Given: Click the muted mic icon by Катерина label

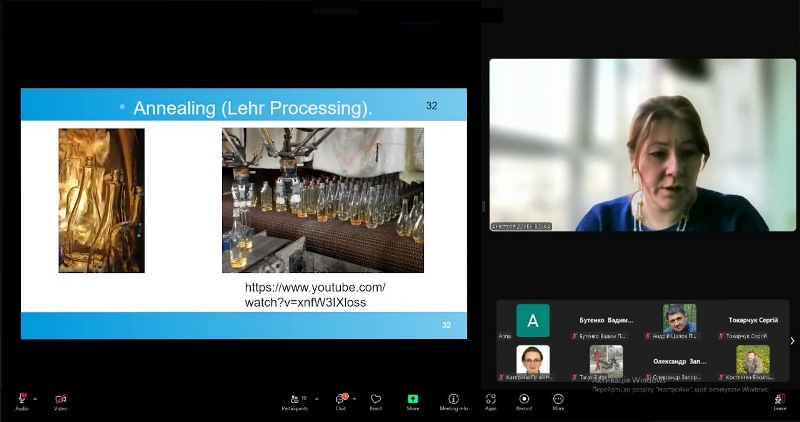Looking at the screenshot, I should click(501, 378).
